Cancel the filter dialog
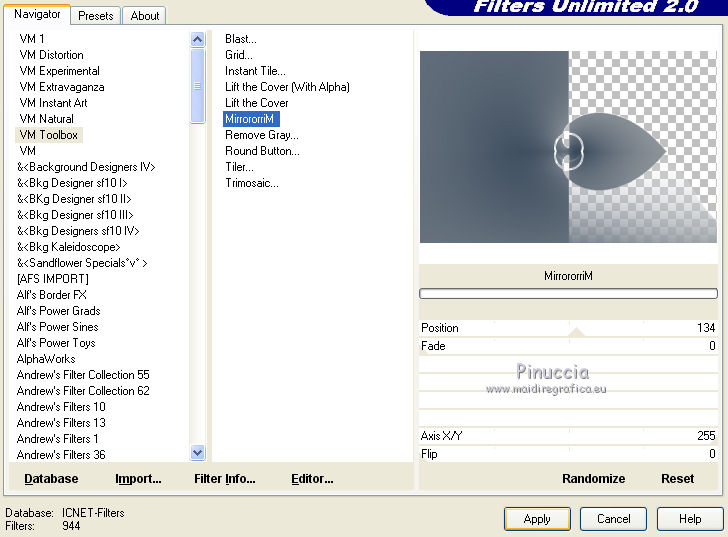Viewport: 728px width, 537px height. click(x=613, y=518)
